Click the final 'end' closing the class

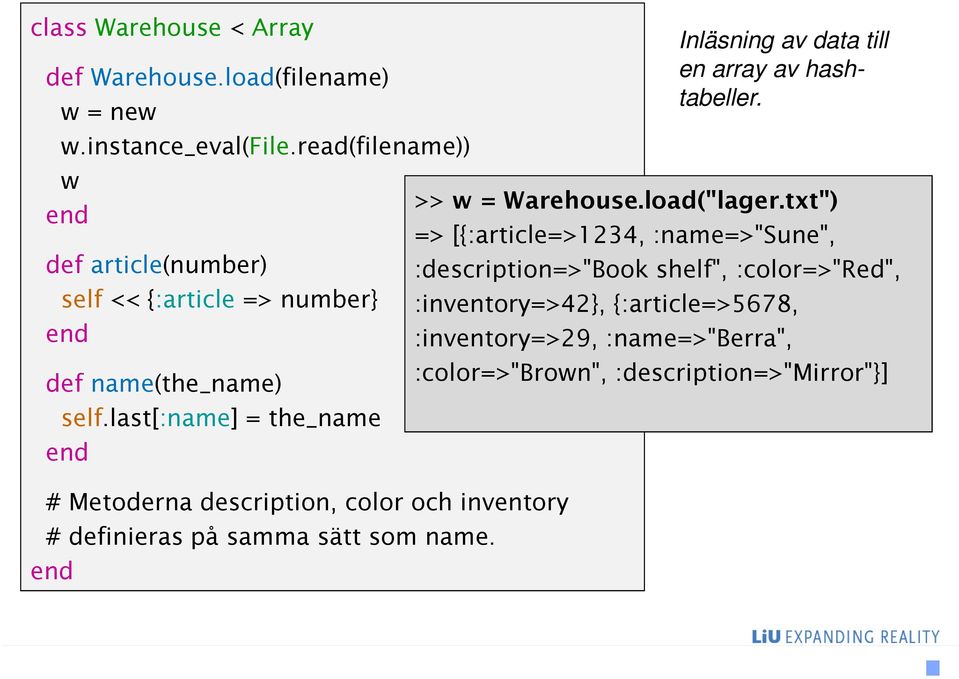(x=51, y=571)
